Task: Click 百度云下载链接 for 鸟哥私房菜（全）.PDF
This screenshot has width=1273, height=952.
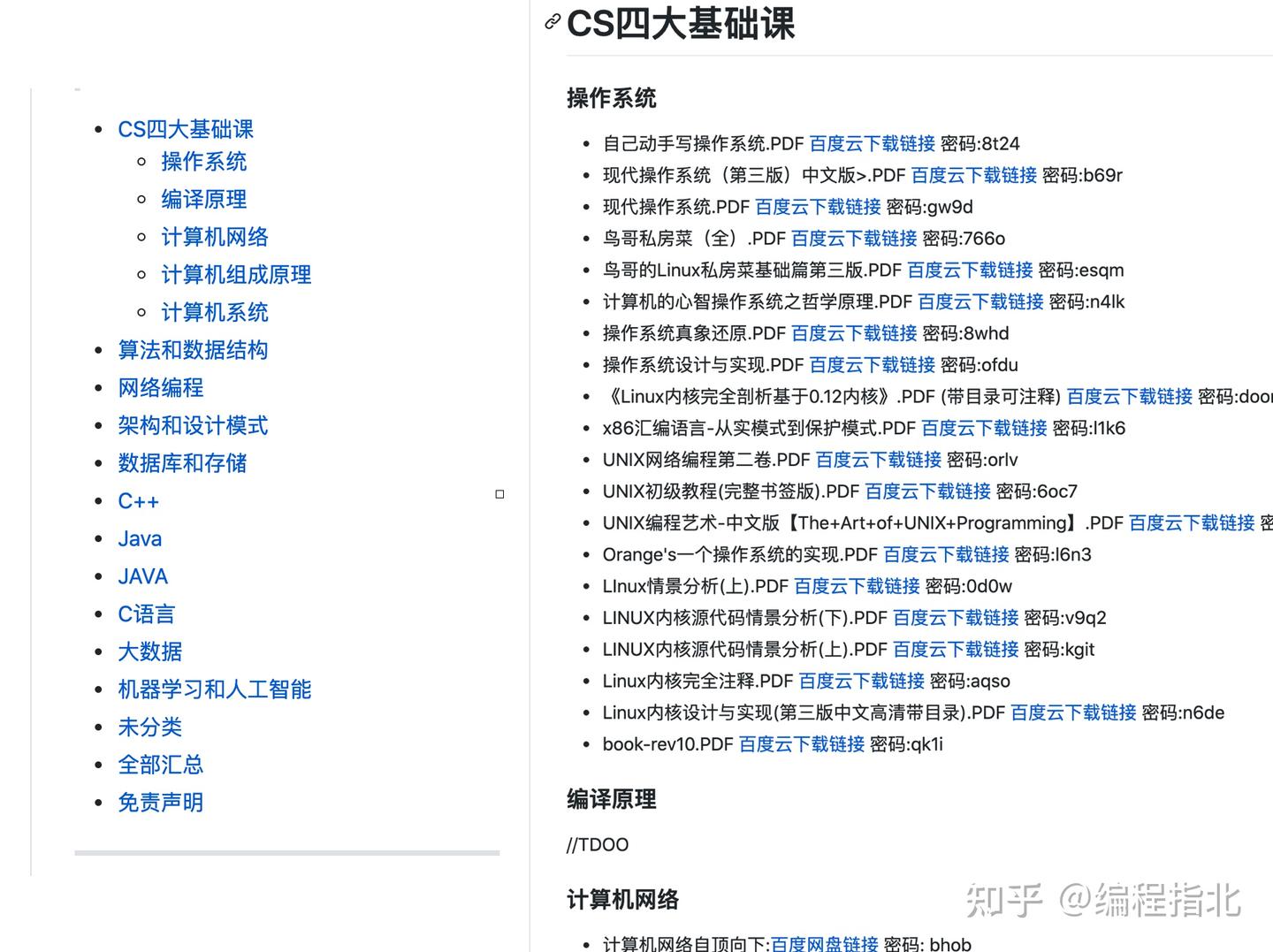Action: tap(854, 239)
